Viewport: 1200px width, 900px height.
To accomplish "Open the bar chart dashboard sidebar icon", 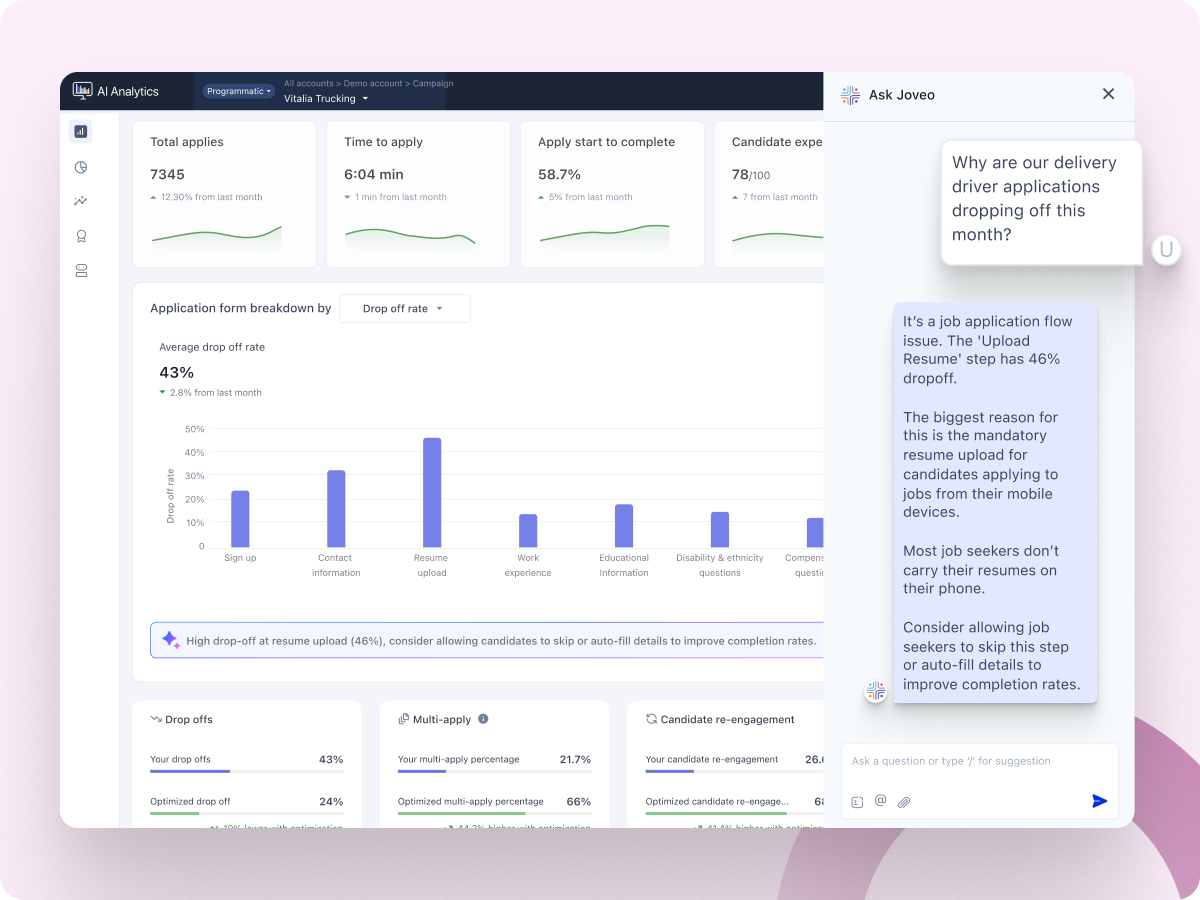I will tap(81, 131).
